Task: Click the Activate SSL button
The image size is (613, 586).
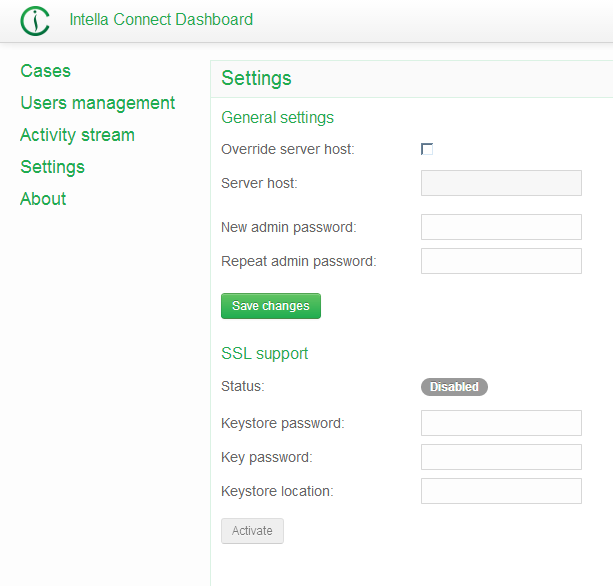Action: click(x=252, y=531)
